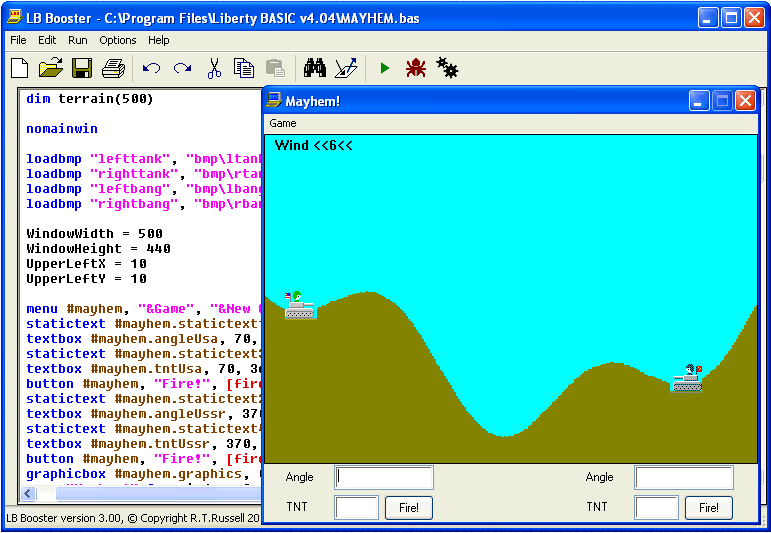Screen dimensions: 771x533
Task: Save the program using the floppy disk icon
Action: [x=81, y=68]
